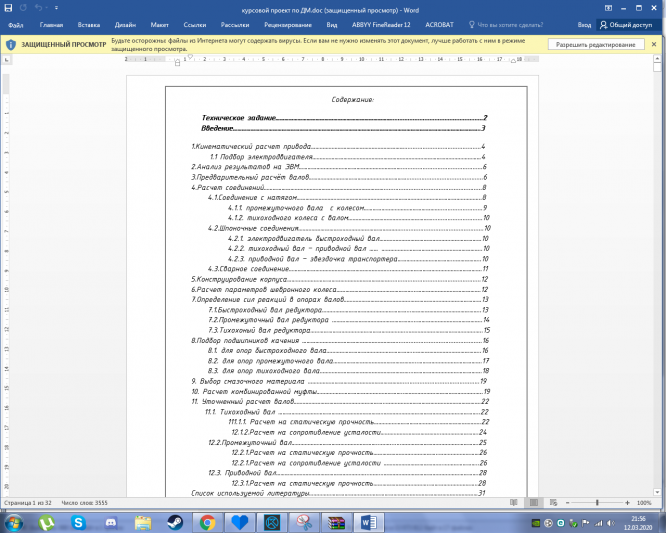This screenshot has width=666, height=533.
Task: Switch to the ACROBAT tab
Action: (439, 25)
